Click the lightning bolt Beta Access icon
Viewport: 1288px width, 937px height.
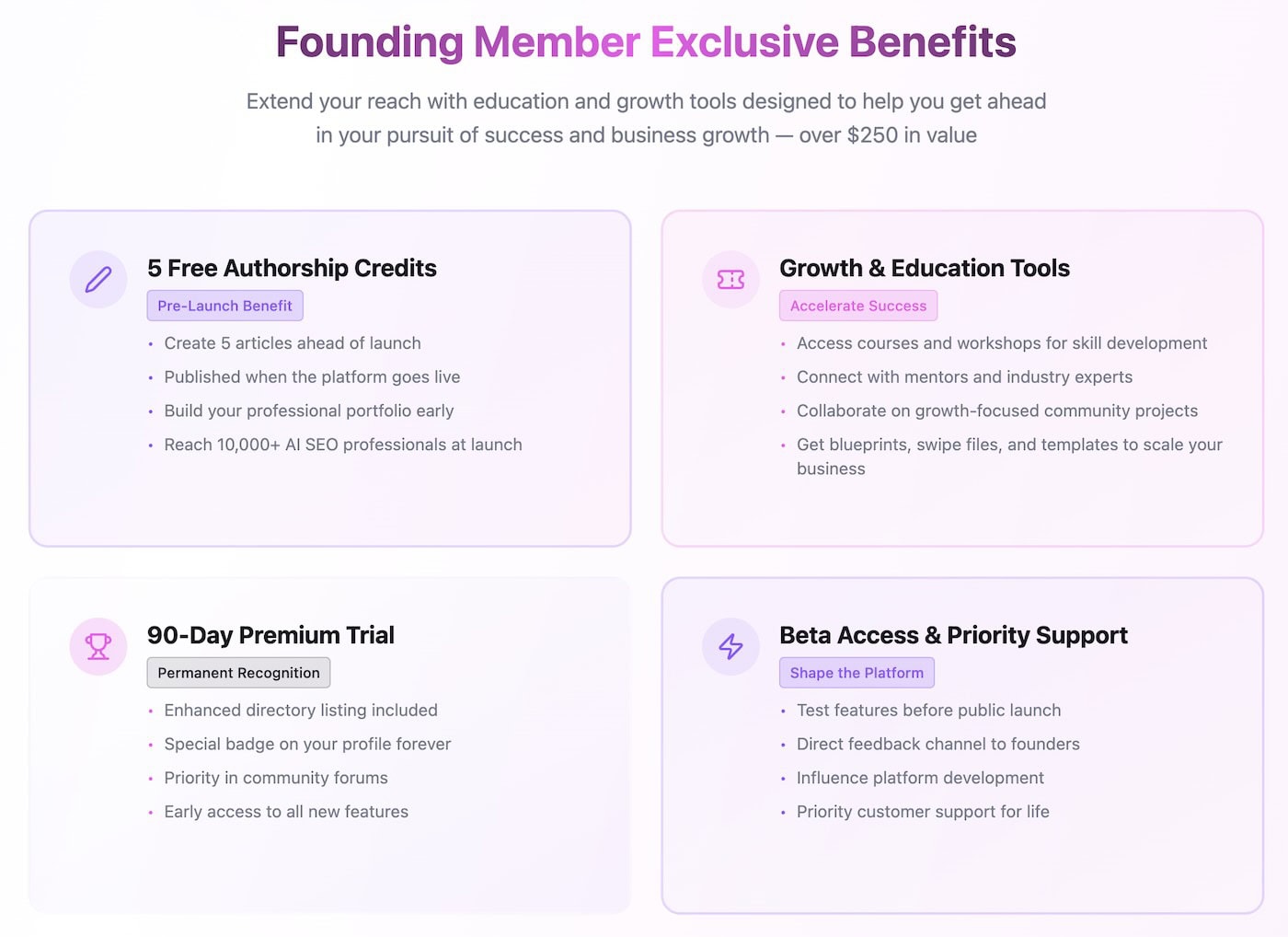[730, 646]
